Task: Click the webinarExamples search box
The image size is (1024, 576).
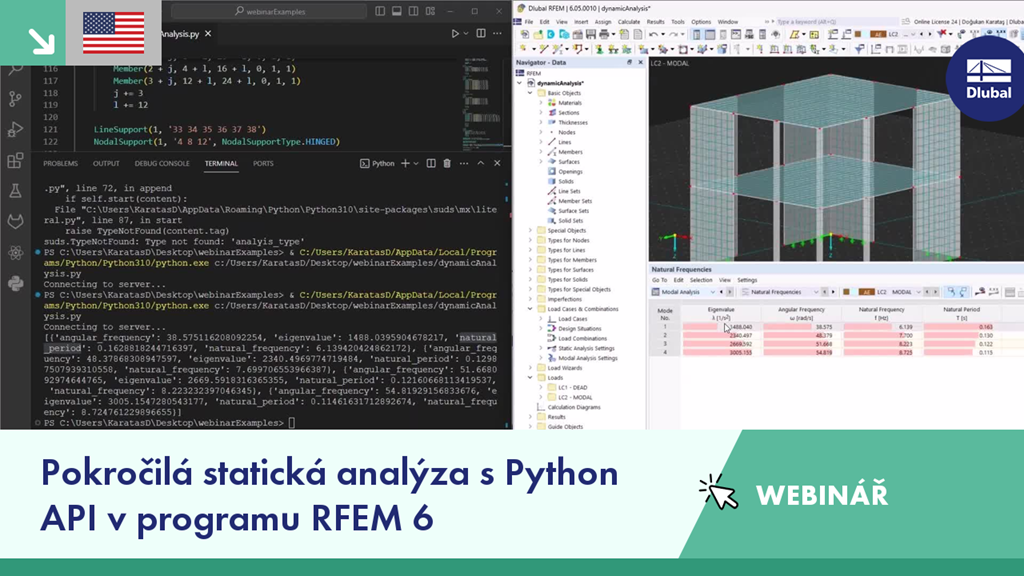Action: click(270, 11)
